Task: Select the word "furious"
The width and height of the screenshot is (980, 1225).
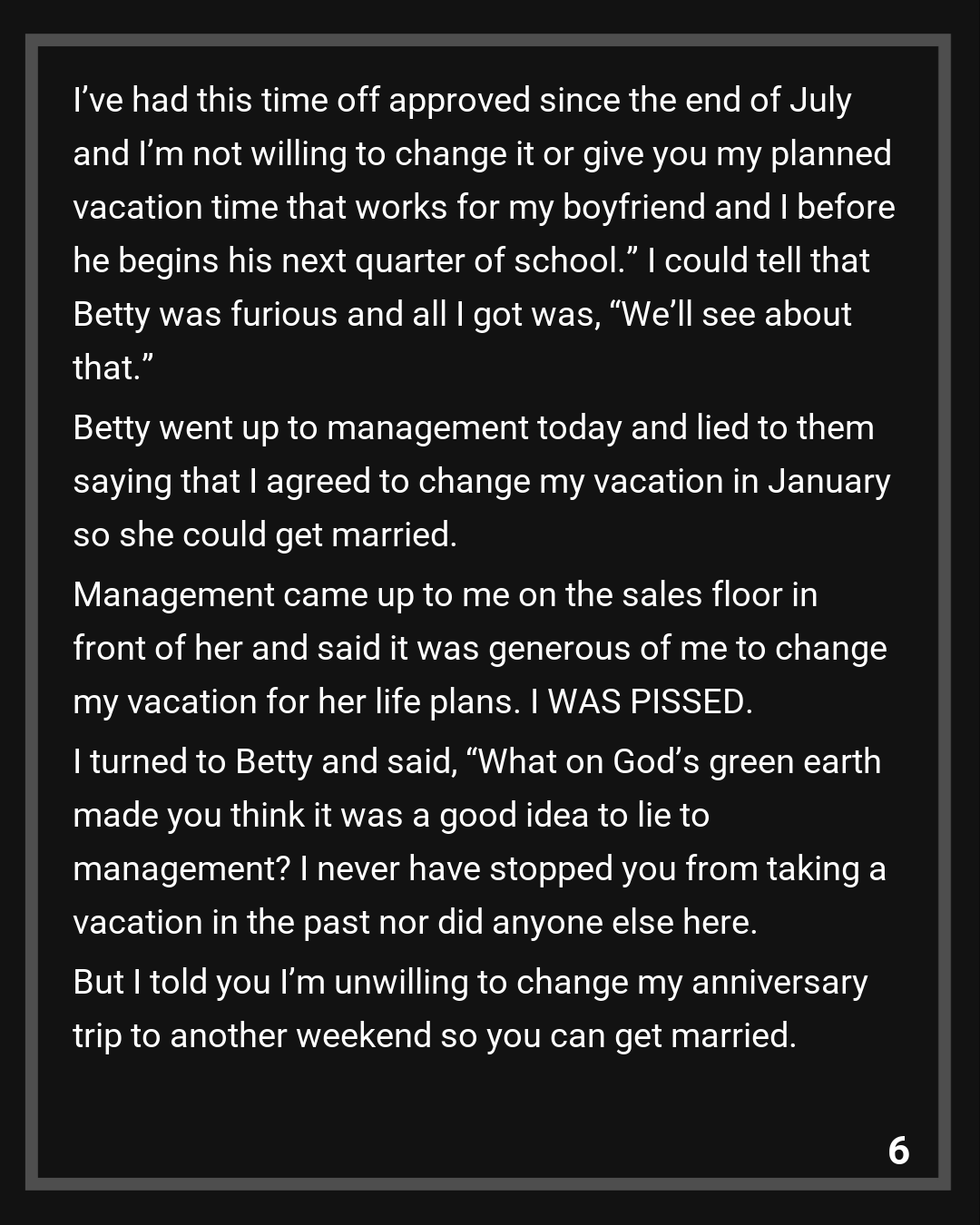Action: [284, 314]
